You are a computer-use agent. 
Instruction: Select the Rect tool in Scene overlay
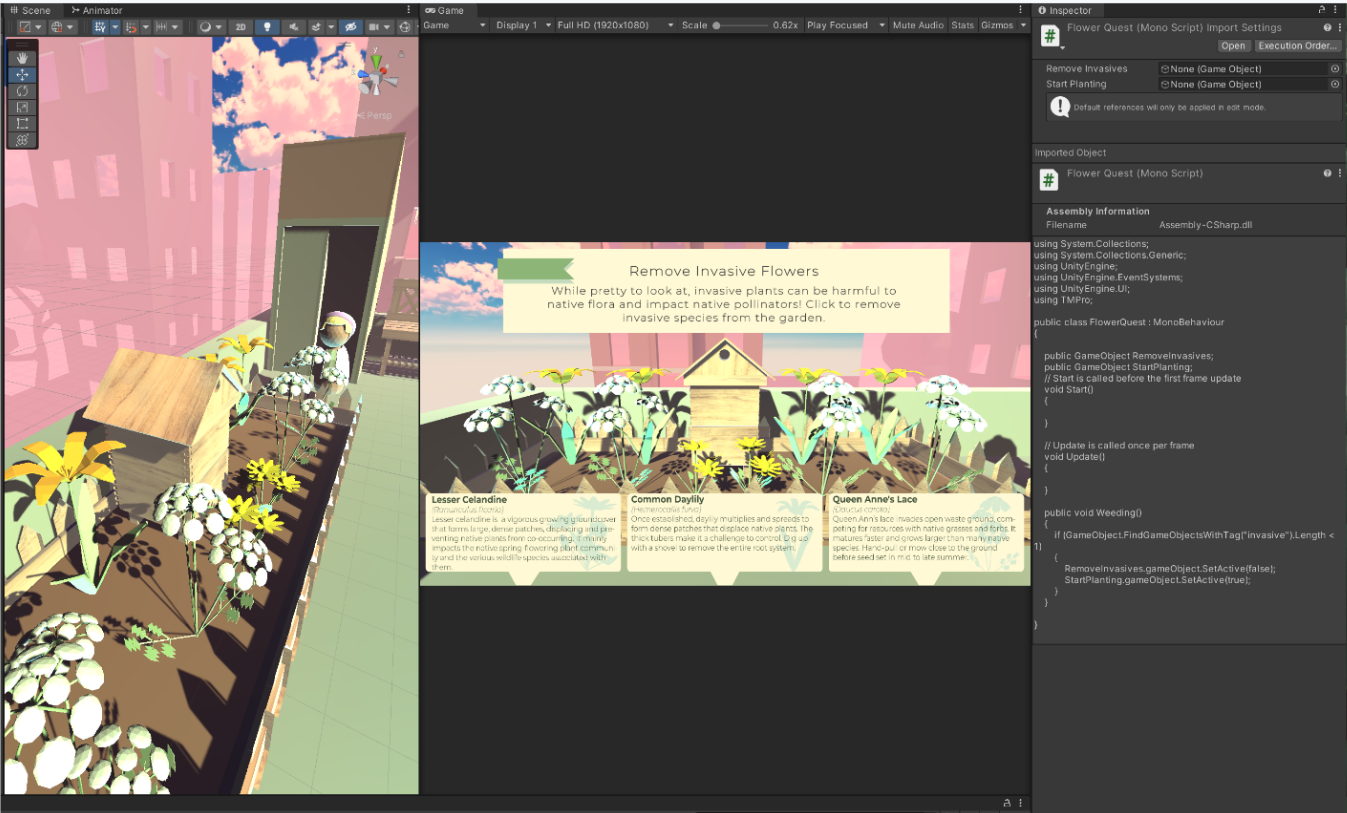pyautogui.click(x=22, y=124)
